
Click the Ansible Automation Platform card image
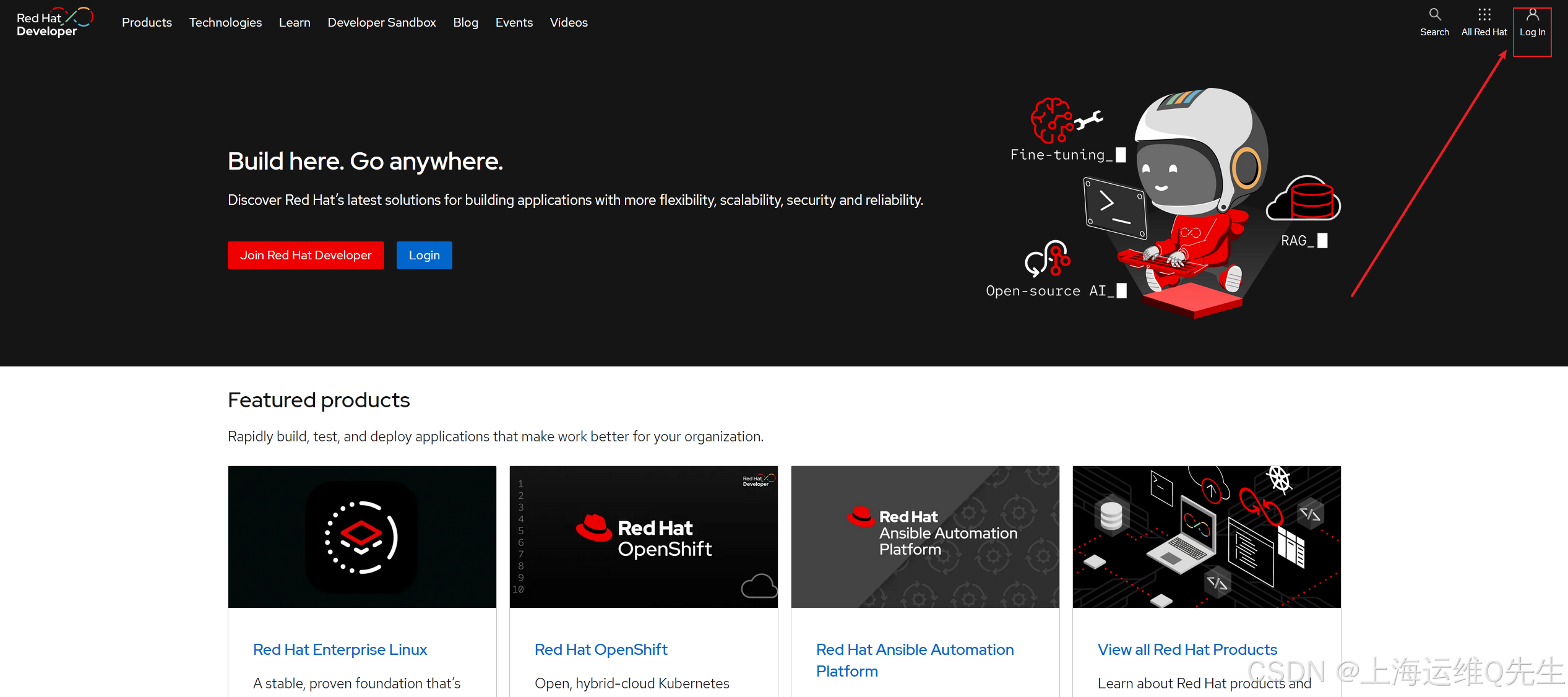(x=925, y=537)
